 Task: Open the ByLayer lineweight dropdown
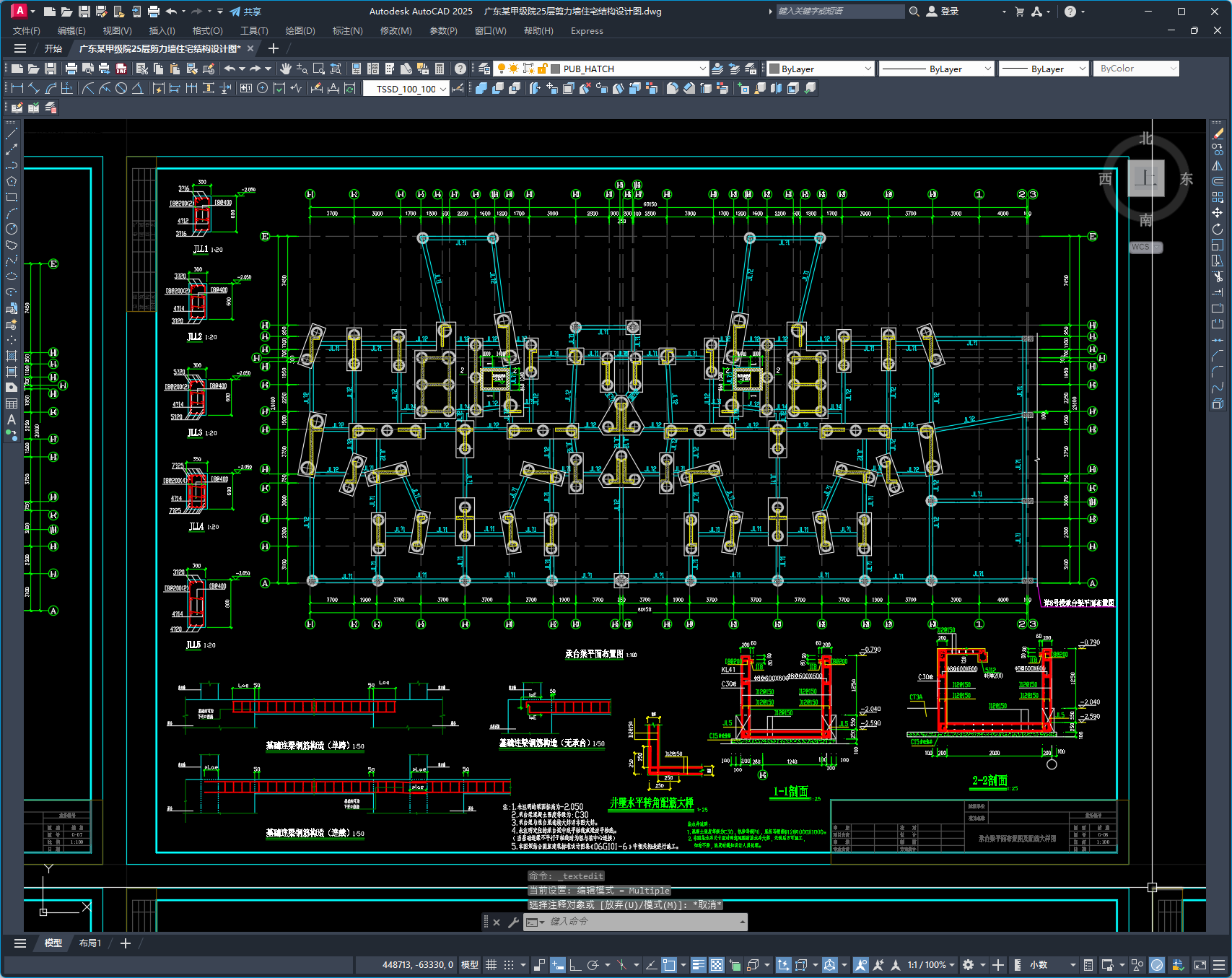[1082, 69]
